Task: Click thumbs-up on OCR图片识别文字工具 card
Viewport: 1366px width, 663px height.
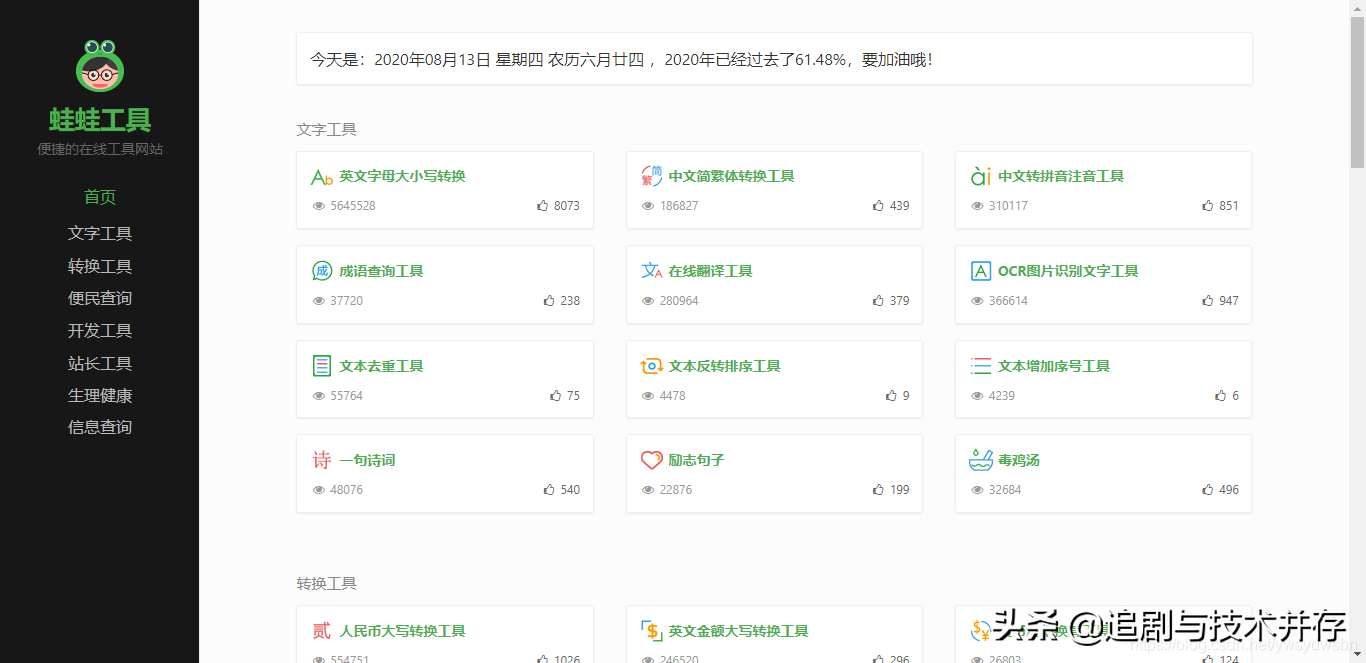Action: pos(1208,301)
